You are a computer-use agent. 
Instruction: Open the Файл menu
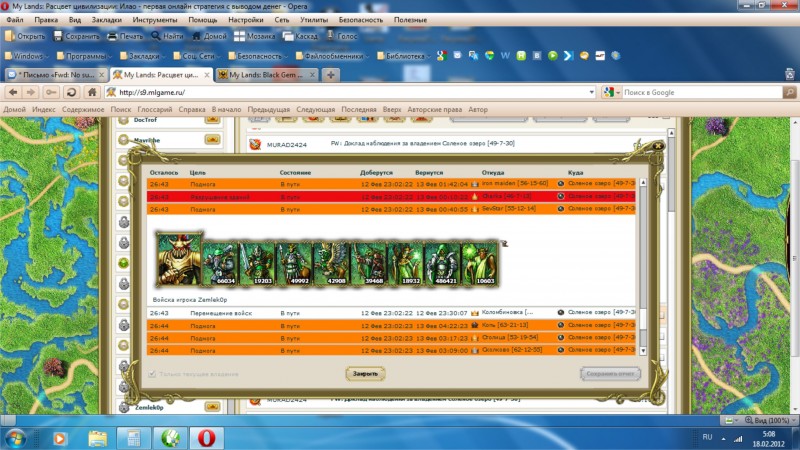[15, 20]
